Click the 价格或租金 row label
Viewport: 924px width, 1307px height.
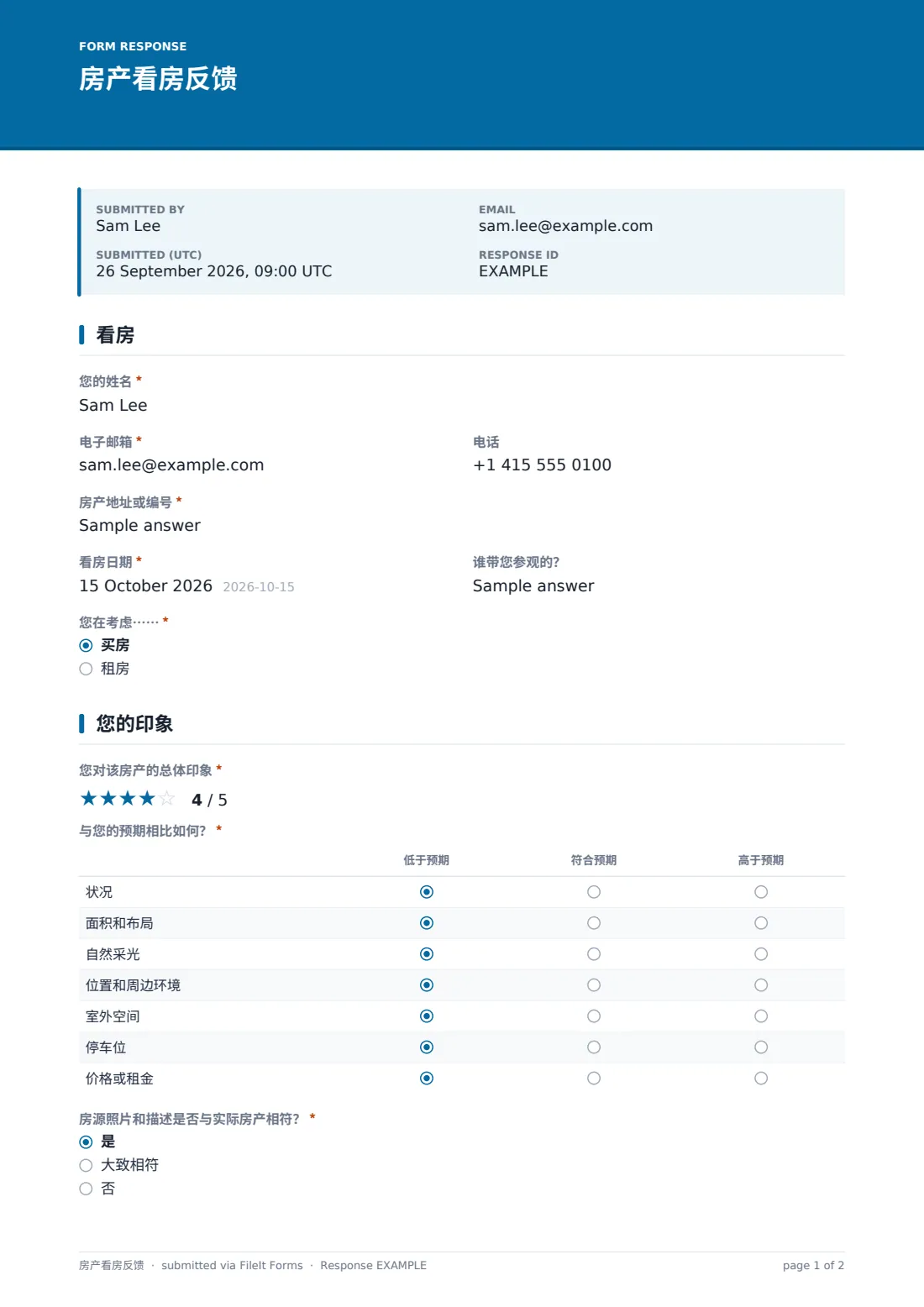pyautogui.click(x=119, y=1079)
